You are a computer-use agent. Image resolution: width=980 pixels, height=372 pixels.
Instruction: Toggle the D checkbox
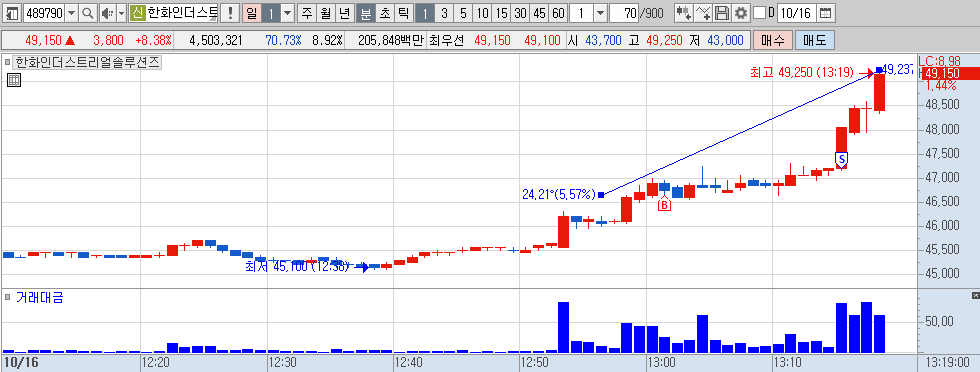pos(759,13)
